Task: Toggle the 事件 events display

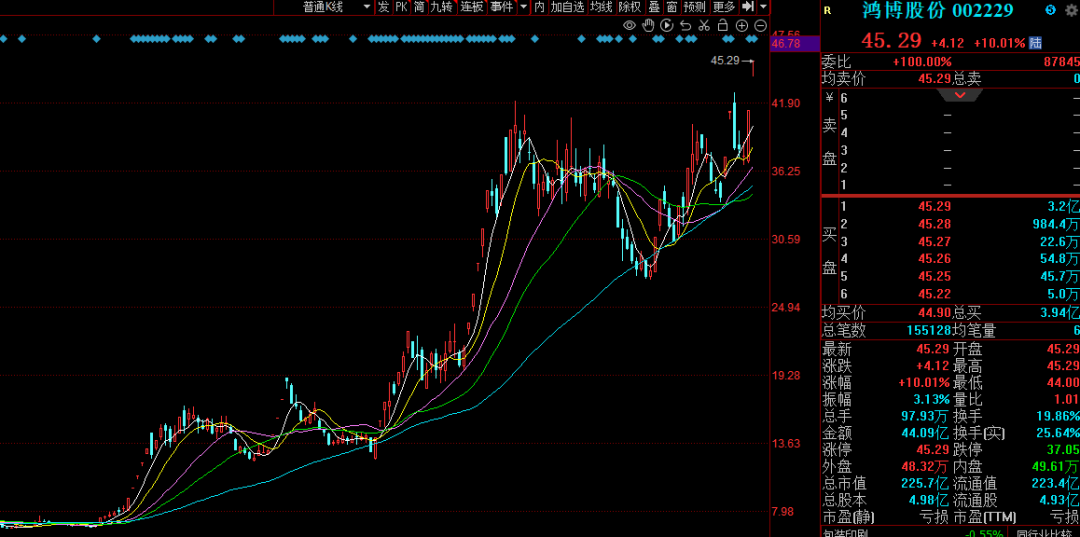Action: click(501, 7)
